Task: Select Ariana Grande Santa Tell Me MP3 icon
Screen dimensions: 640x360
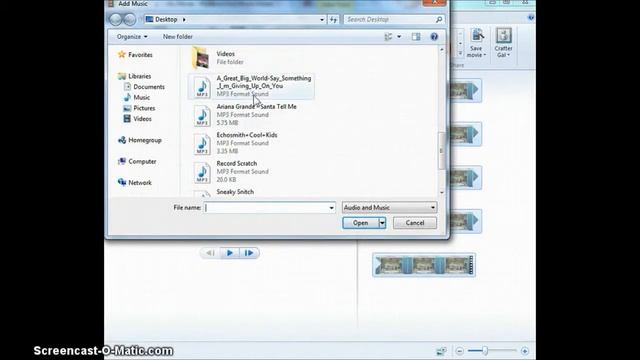Action: pos(202,116)
